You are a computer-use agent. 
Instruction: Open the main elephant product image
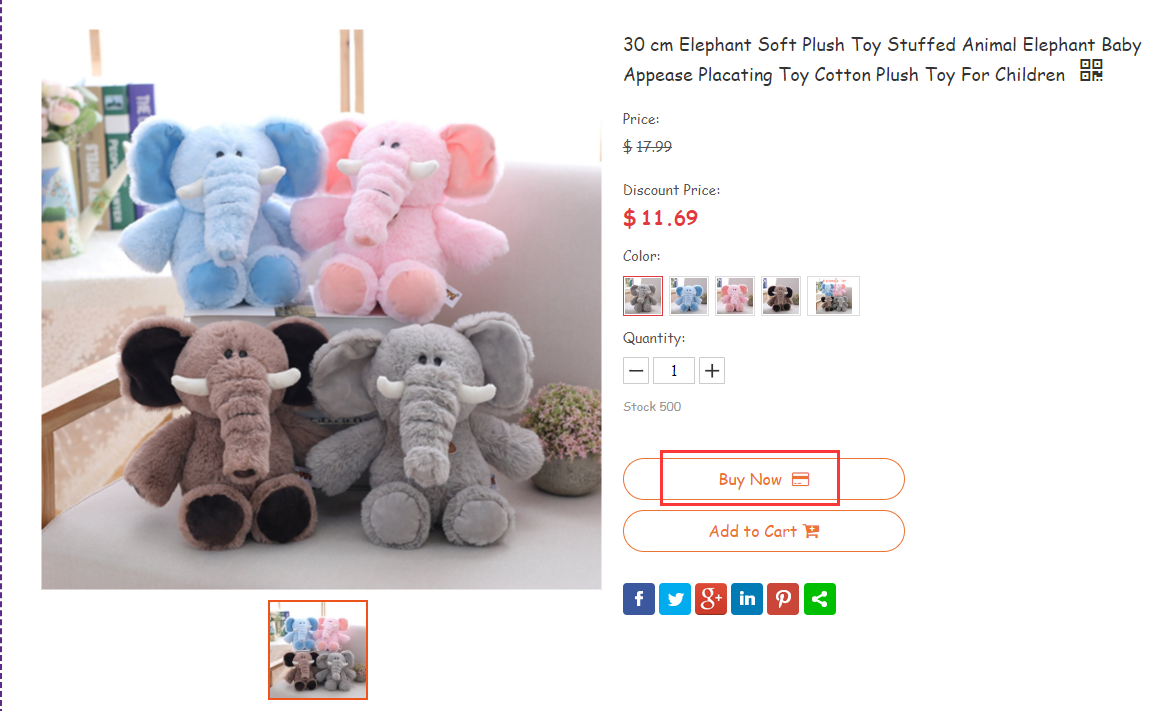pyautogui.click(x=321, y=309)
